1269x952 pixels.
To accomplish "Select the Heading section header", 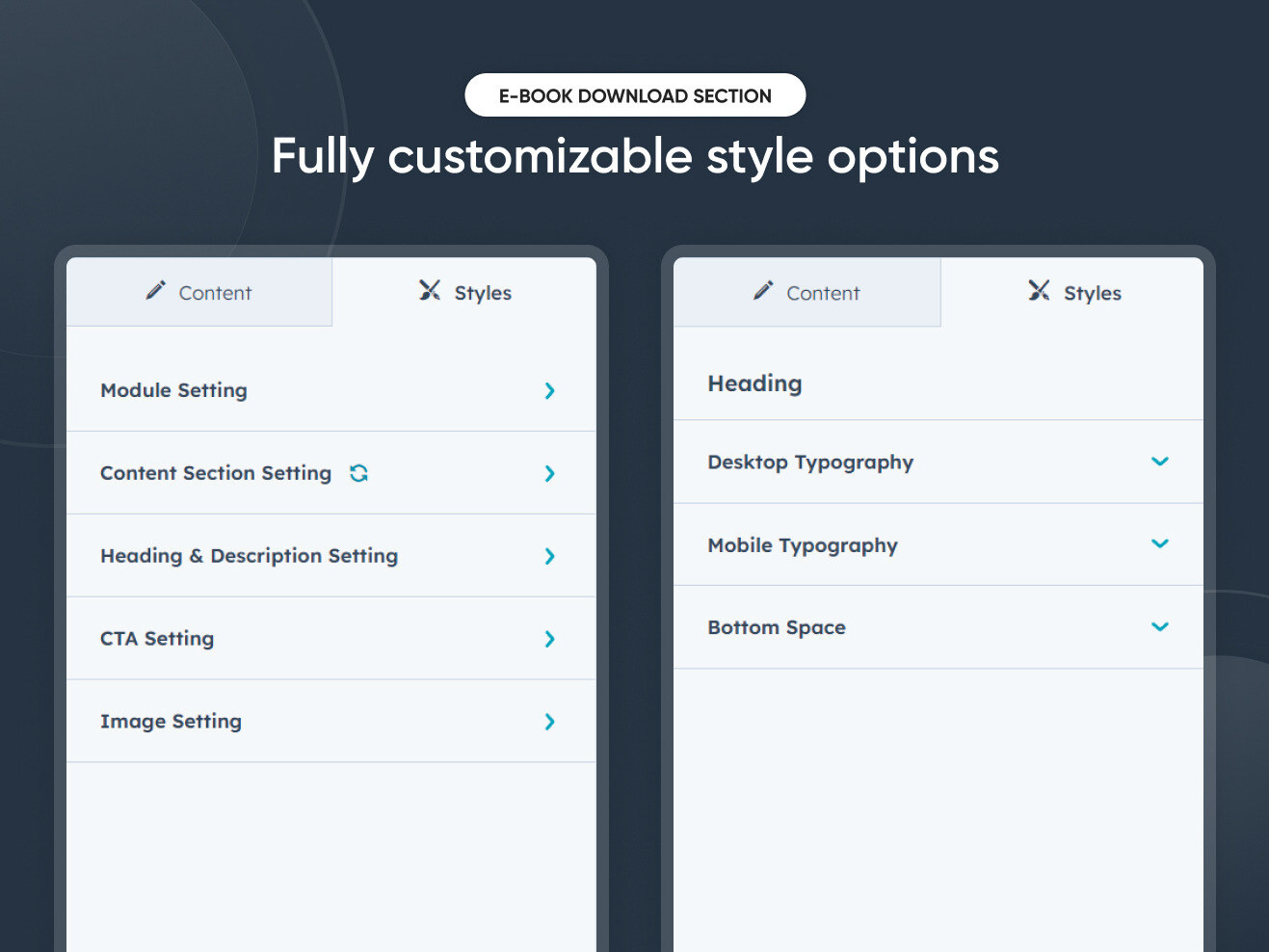I will 754,383.
